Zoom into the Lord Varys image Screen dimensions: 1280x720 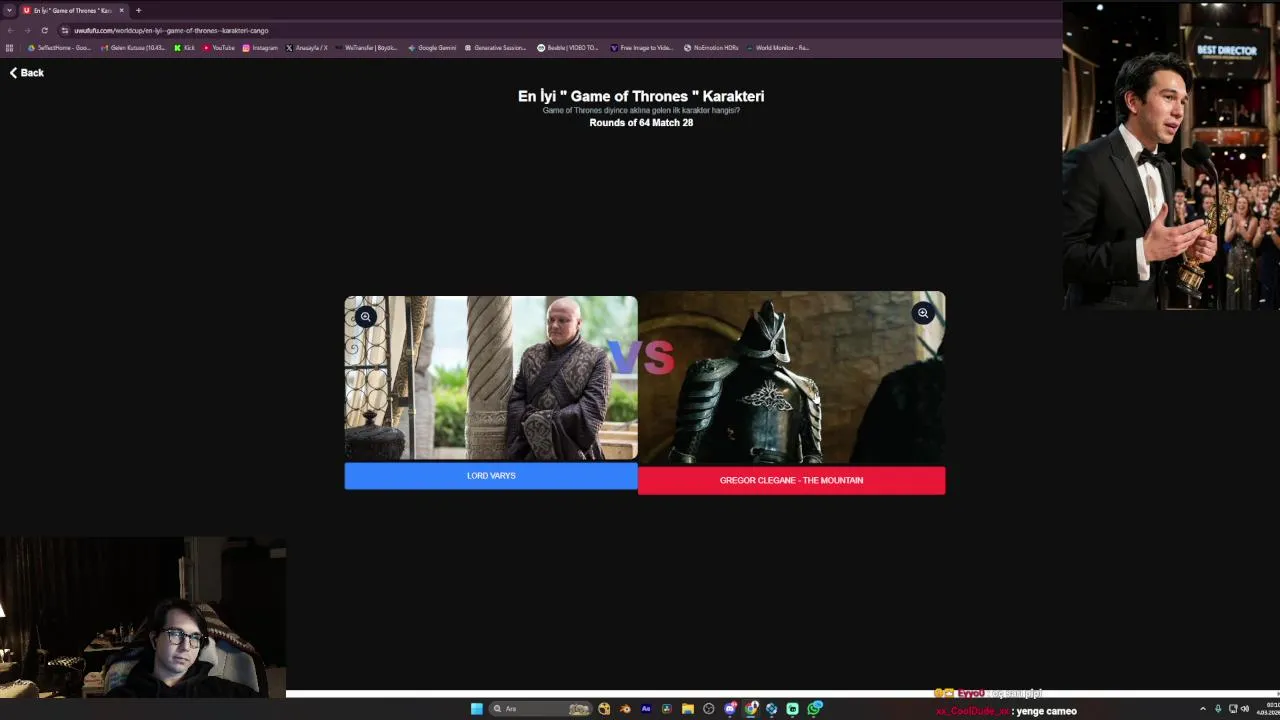(366, 317)
